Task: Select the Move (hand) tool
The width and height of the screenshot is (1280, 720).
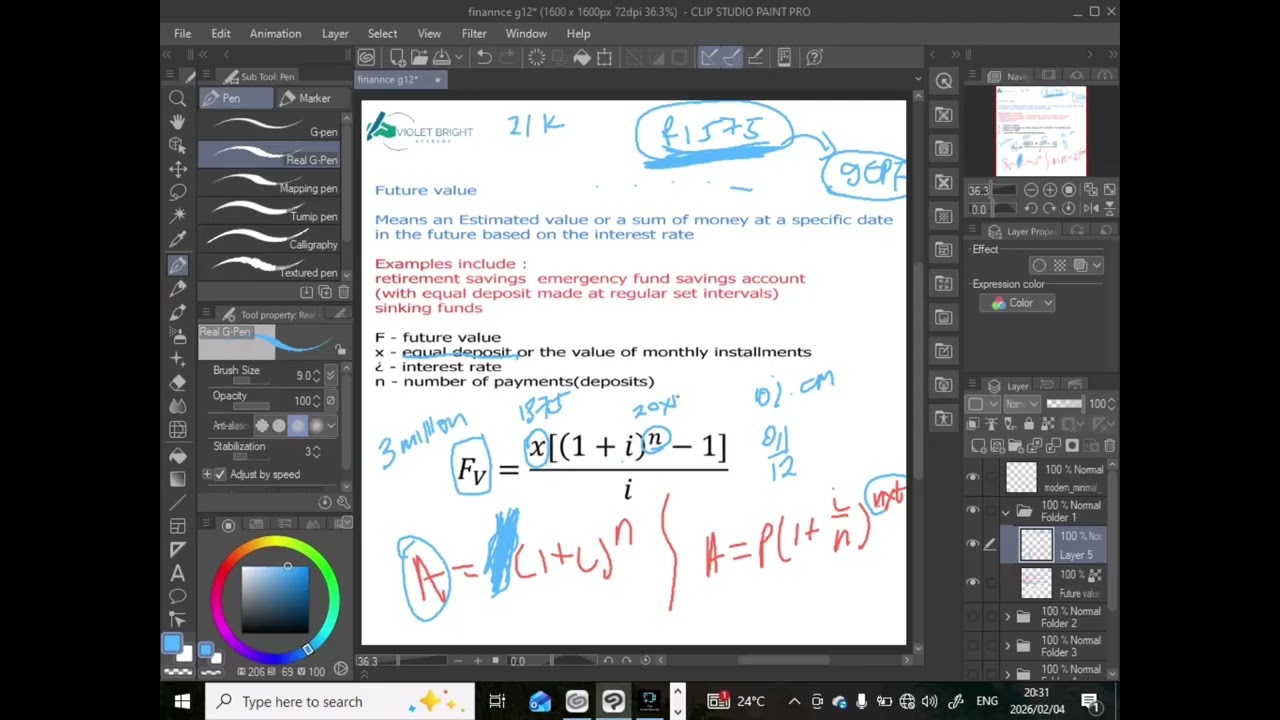Action: (x=178, y=122)
